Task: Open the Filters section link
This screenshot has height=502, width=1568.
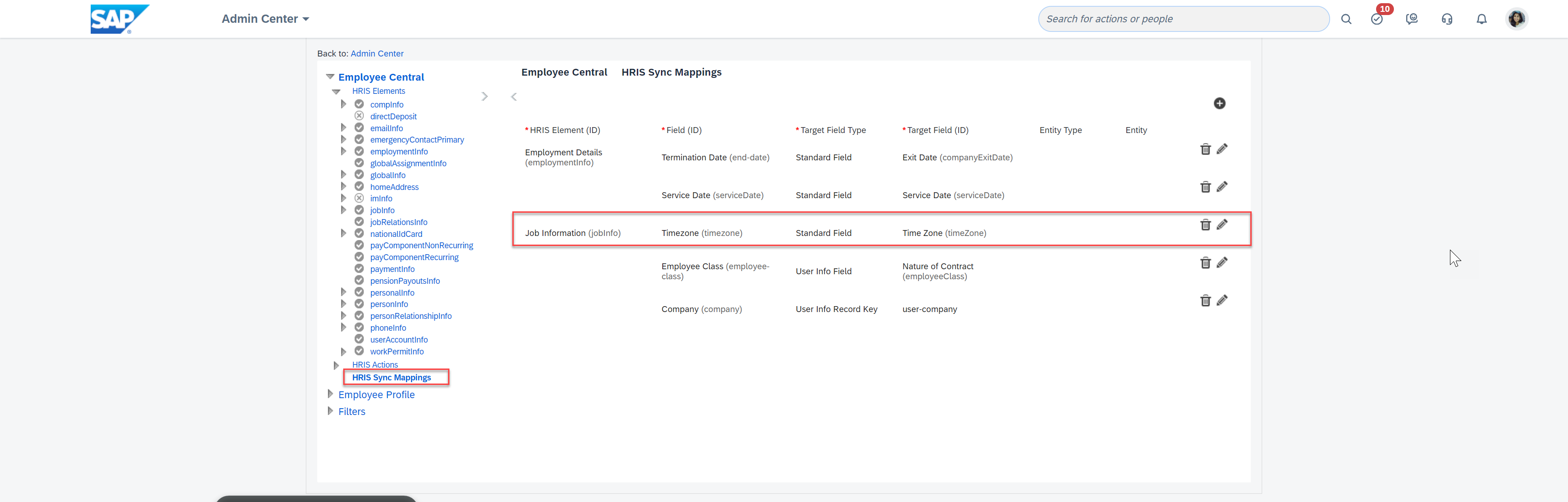Action: coord(352,411)
